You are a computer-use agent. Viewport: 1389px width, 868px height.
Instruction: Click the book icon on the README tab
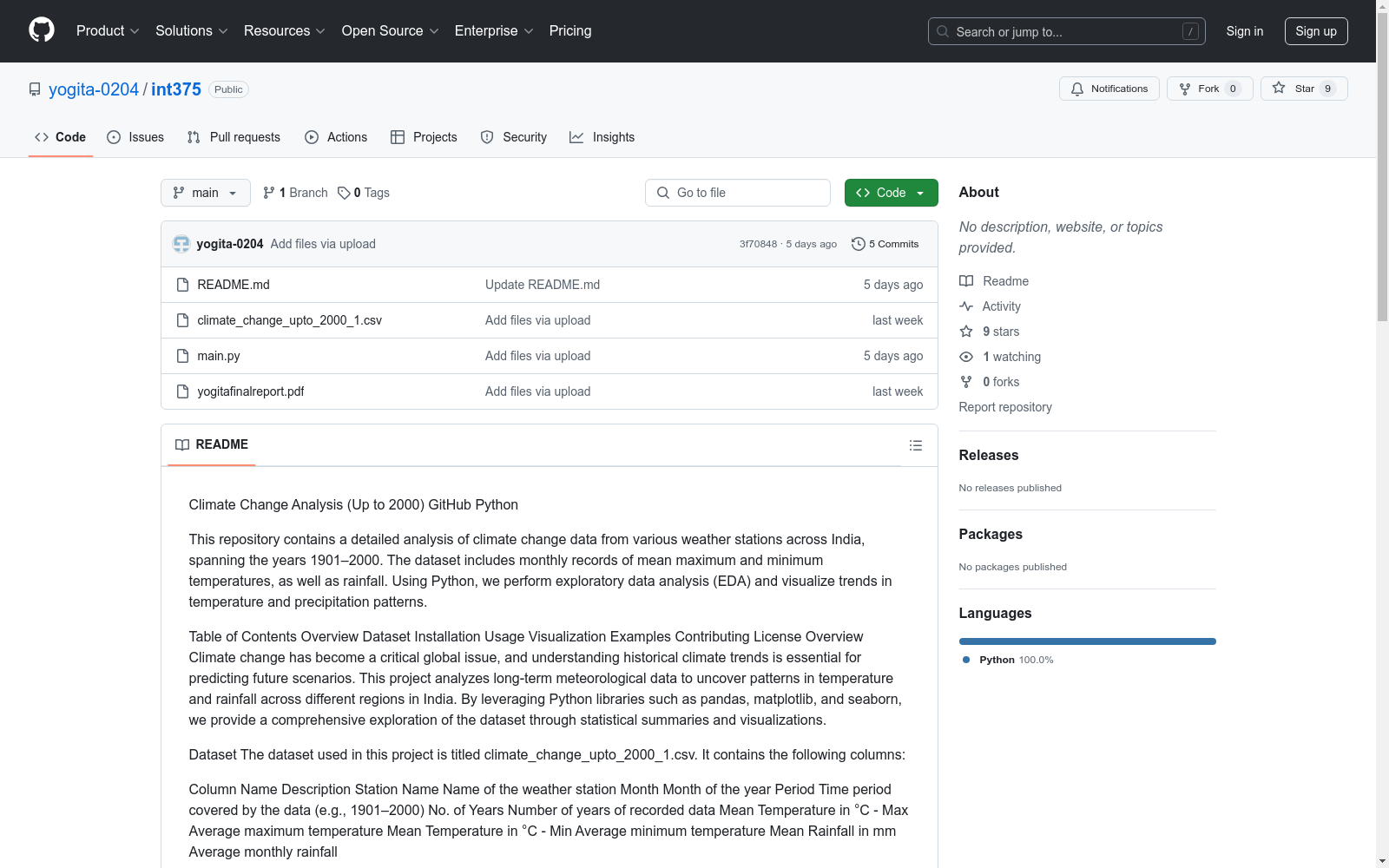click(182, 444)
